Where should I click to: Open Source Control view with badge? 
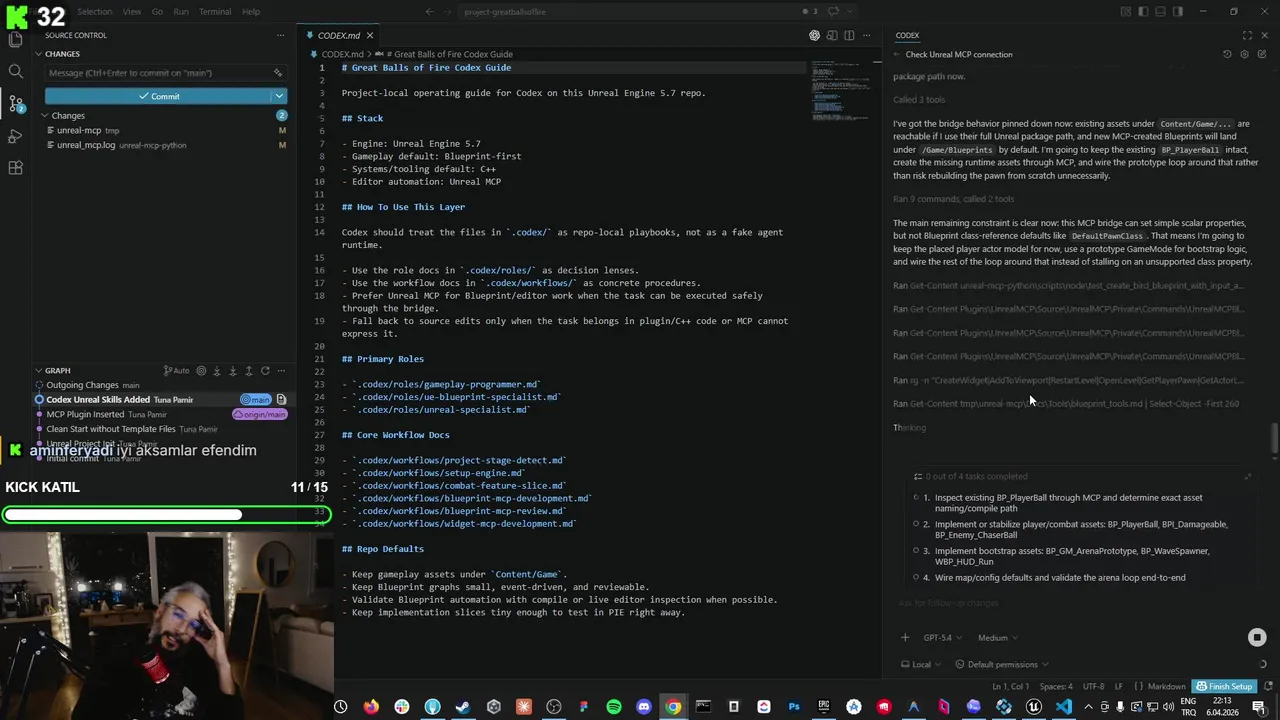click(15, 104)
